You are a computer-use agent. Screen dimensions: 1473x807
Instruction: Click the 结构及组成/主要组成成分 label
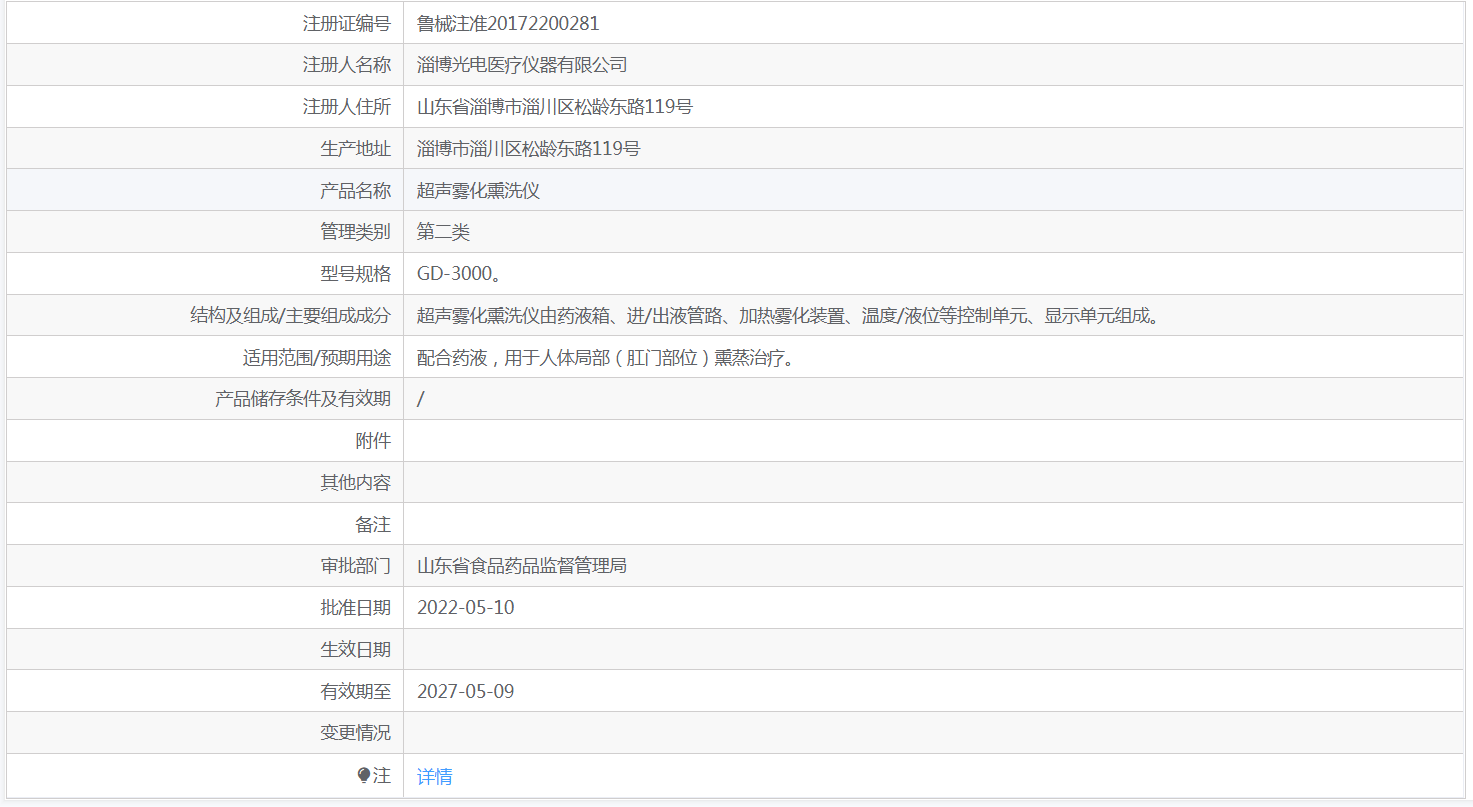click(x=291, y=316)
